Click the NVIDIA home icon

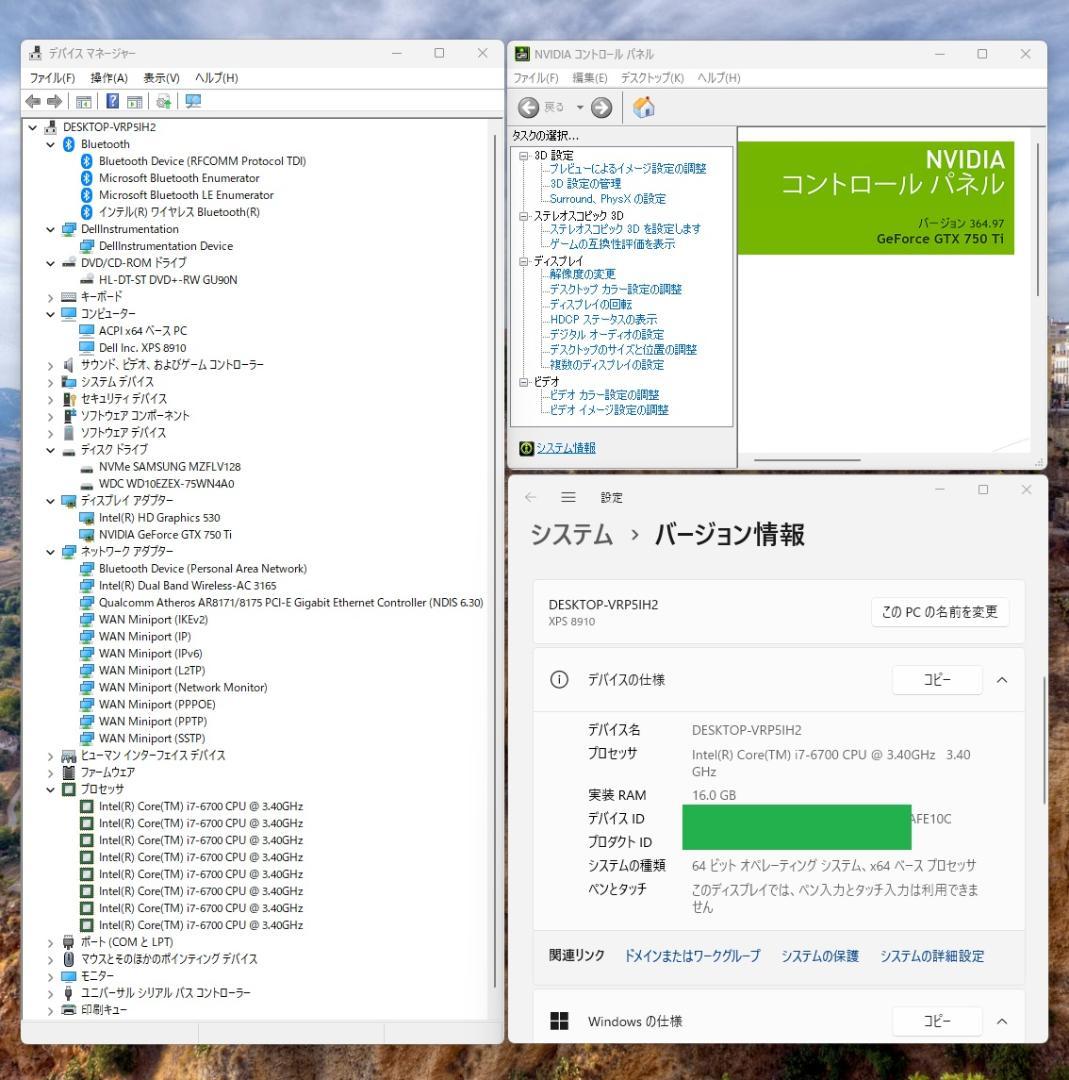click(x=645, y=108)
